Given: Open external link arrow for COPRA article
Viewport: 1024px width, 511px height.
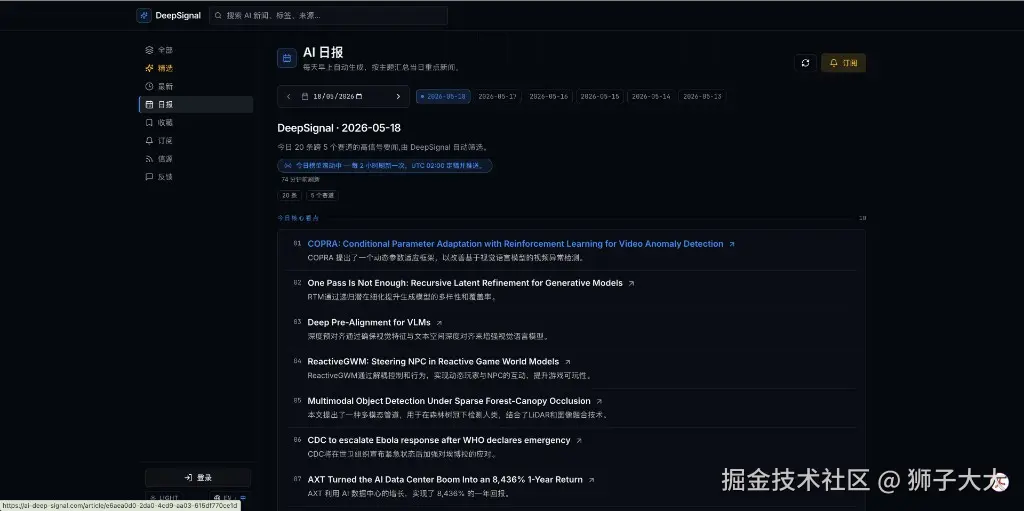Looking at the screenshot, I should 731,244.
